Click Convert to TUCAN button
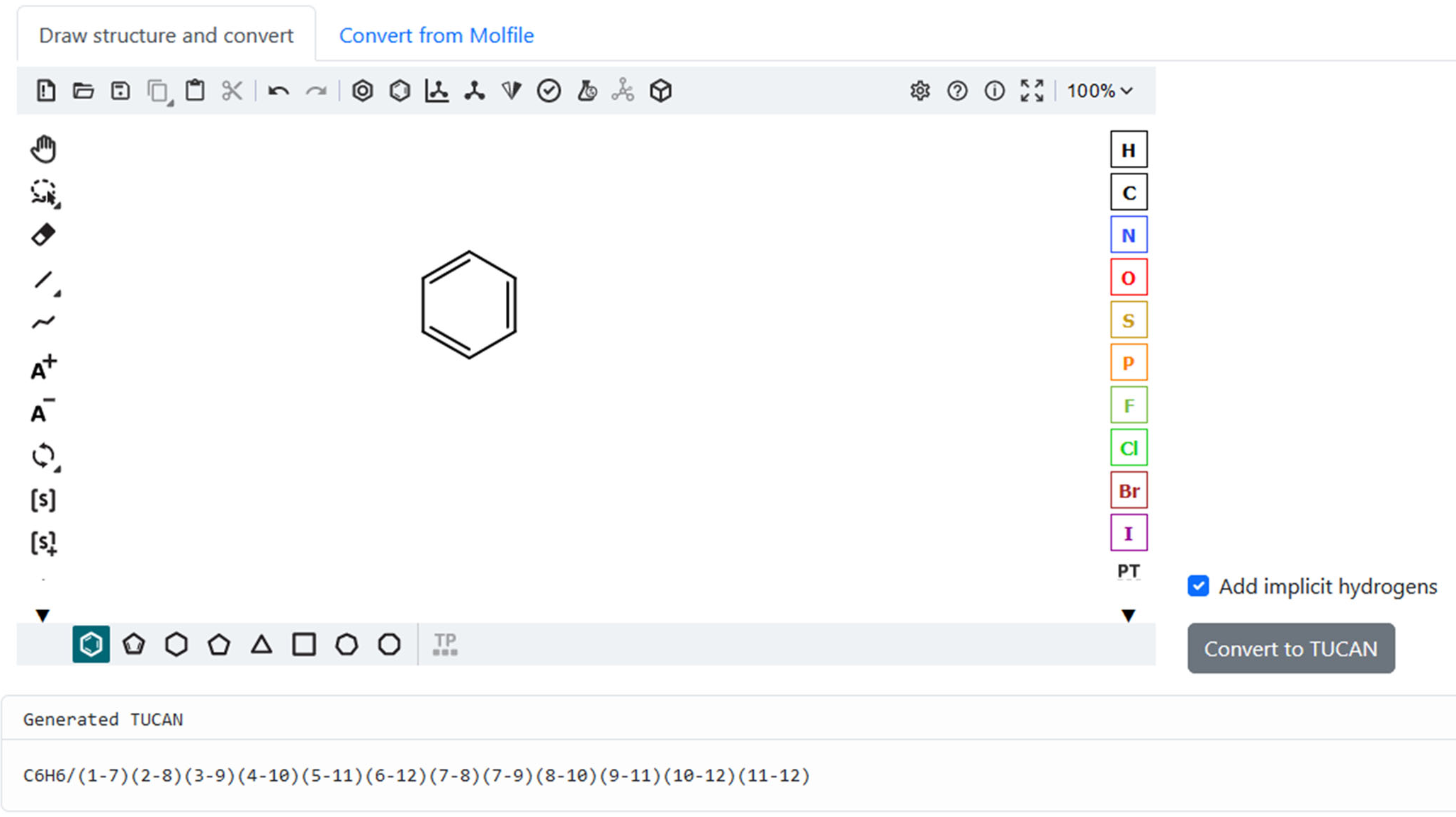Viewport: 1456px width, 817px height. tap(1291, 648)
